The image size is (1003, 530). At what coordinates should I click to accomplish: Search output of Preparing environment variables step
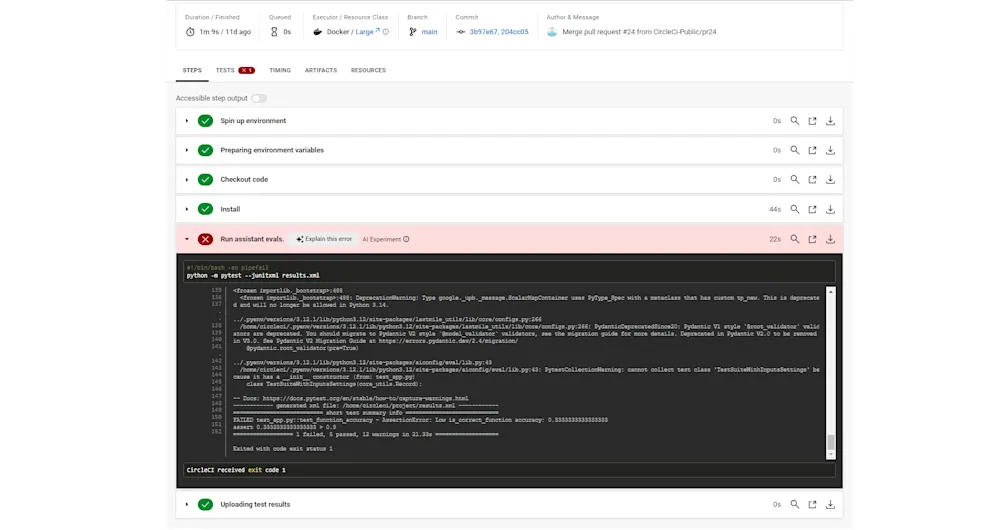[x=794, y=150]
